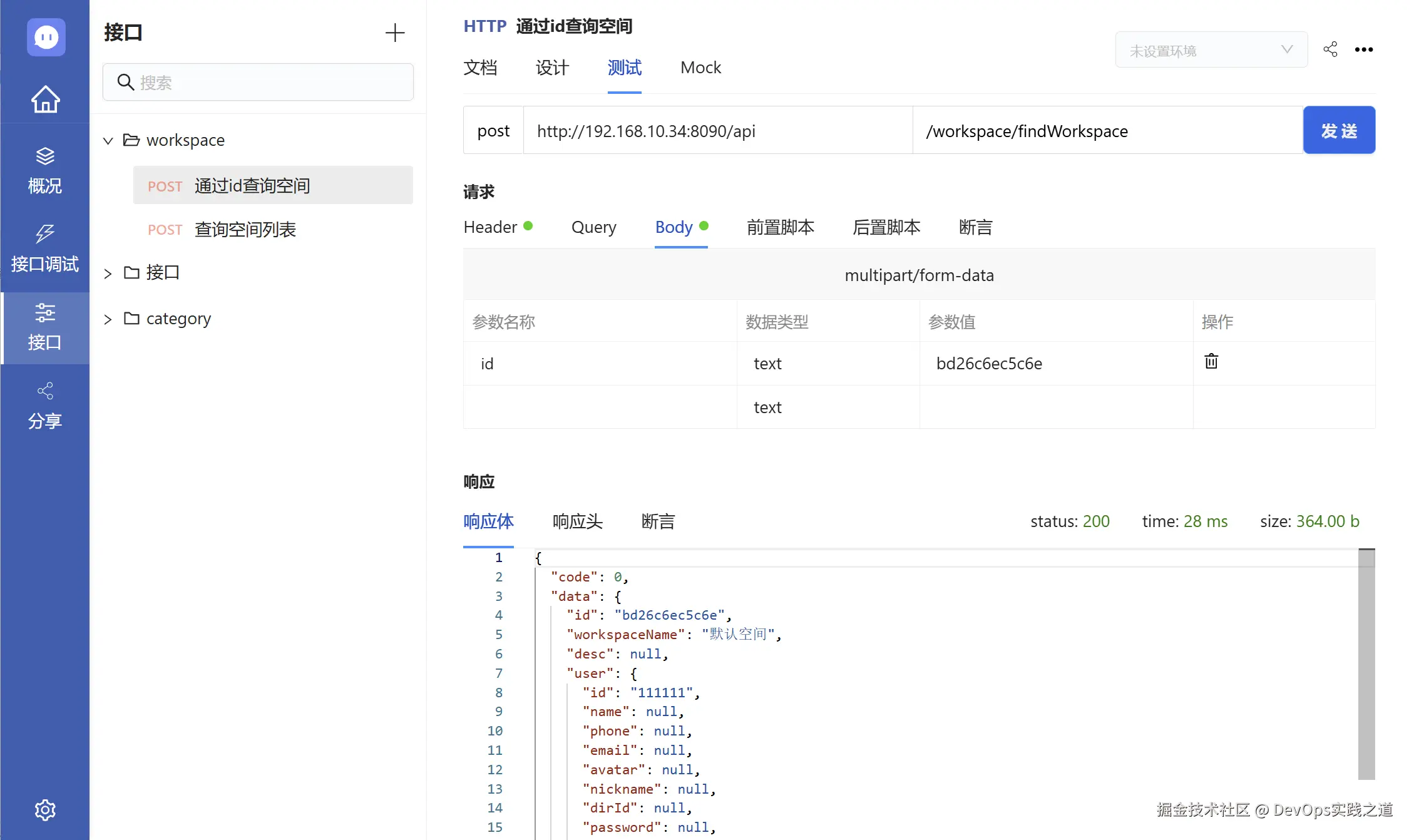Open settings gear at sidebar bottom
This screenshot has height=840, width=1414.
[x=45, y=810]
